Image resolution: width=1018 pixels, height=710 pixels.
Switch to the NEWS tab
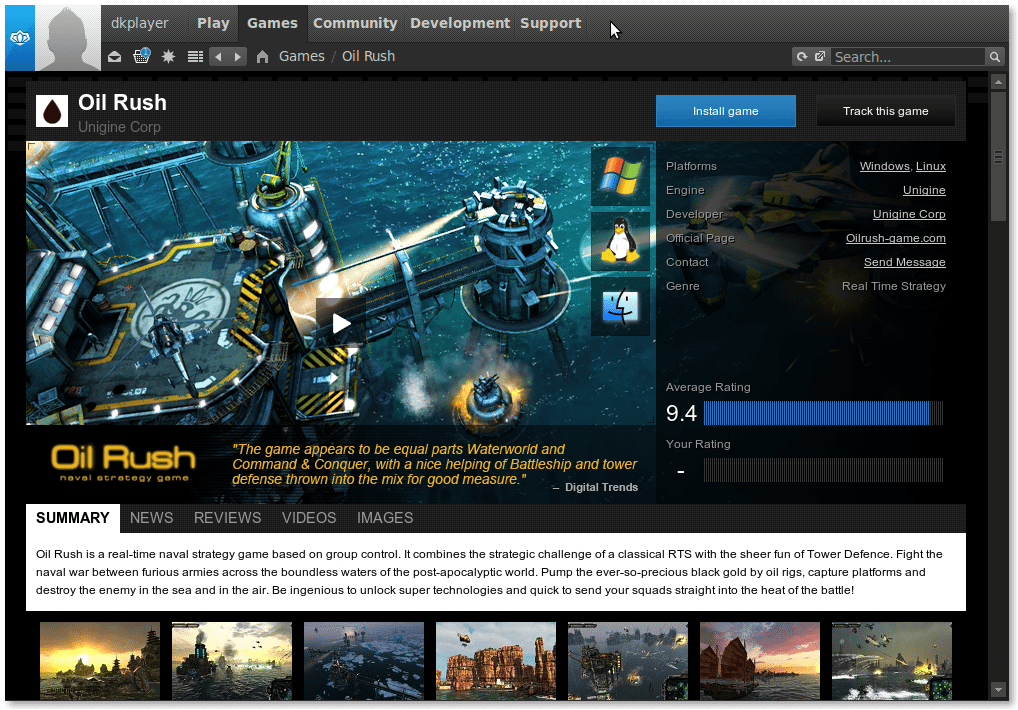151,518
